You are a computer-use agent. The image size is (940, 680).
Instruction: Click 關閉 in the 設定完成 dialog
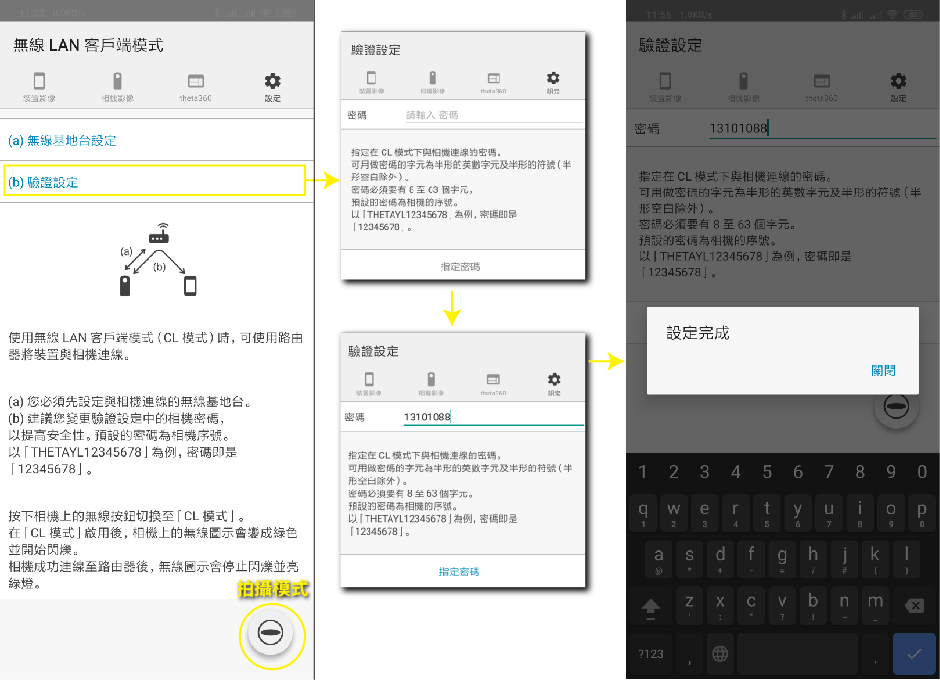[x=883, y=370]
